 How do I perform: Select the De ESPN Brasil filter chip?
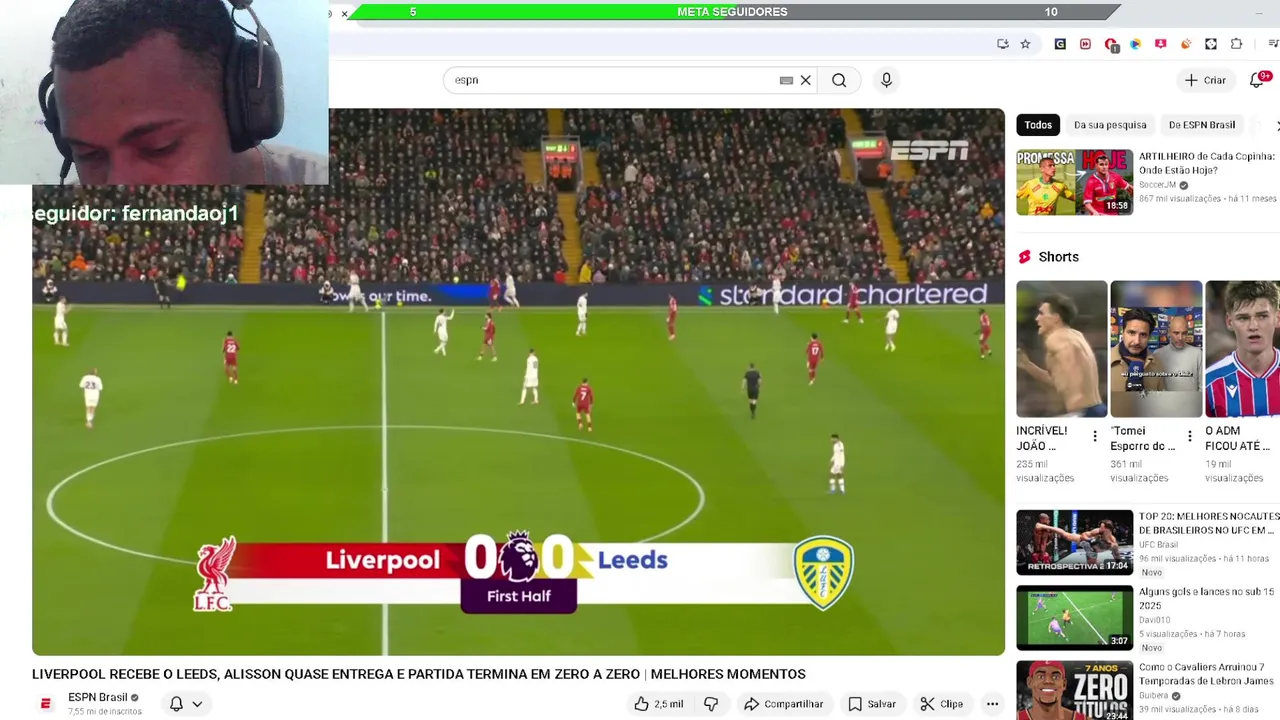pyautogui.click(x=1202, y=125)
